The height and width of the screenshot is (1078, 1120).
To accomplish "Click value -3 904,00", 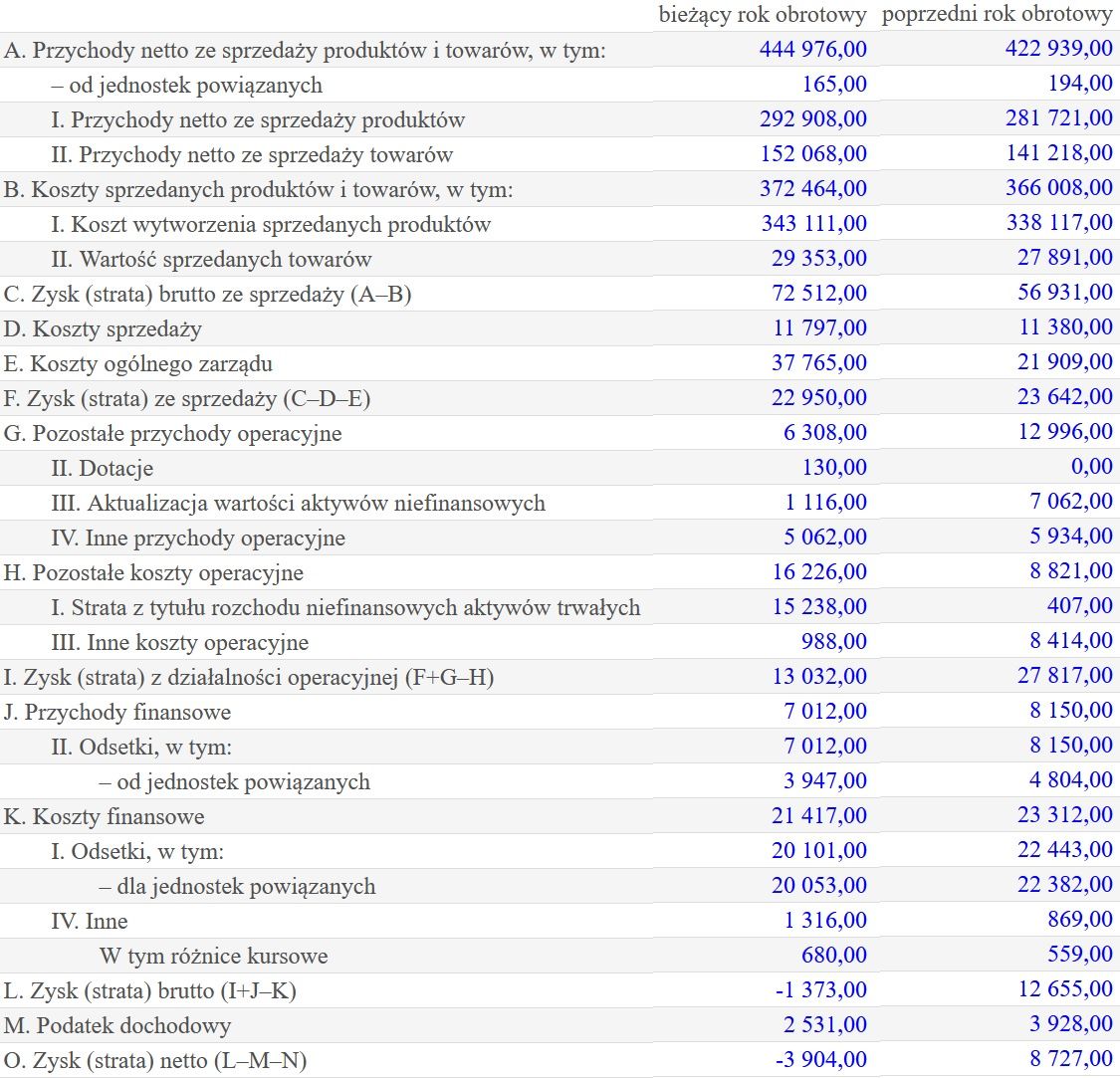I will (x=820, y=1060).
